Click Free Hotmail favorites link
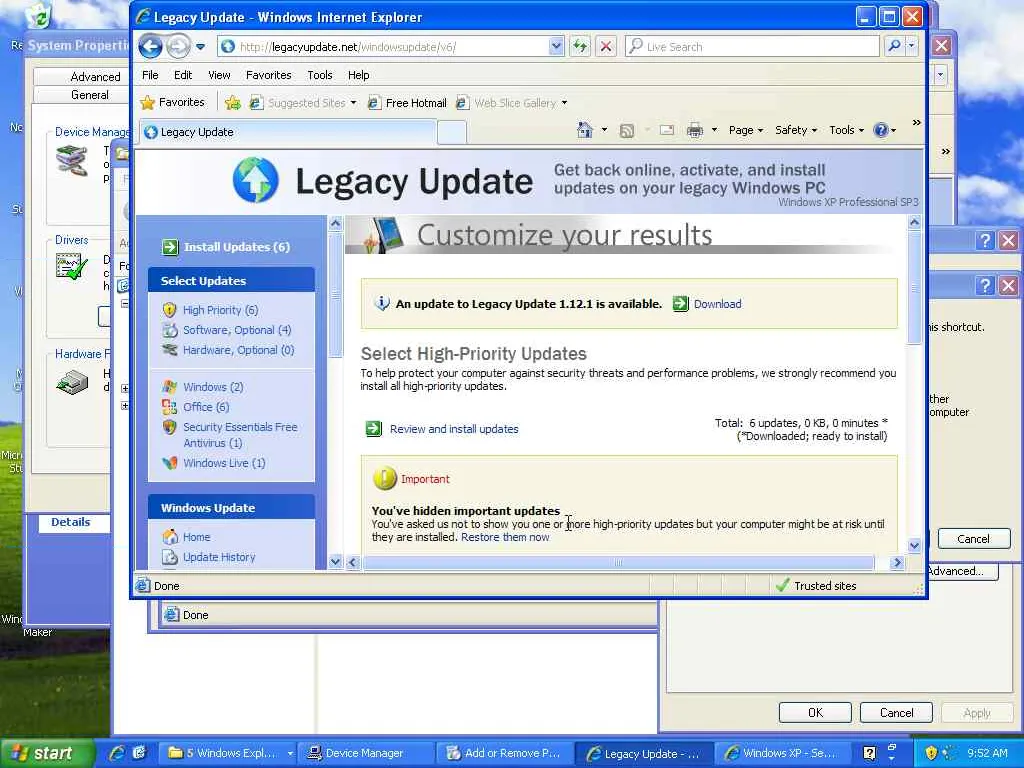 [x=407, y=103]
